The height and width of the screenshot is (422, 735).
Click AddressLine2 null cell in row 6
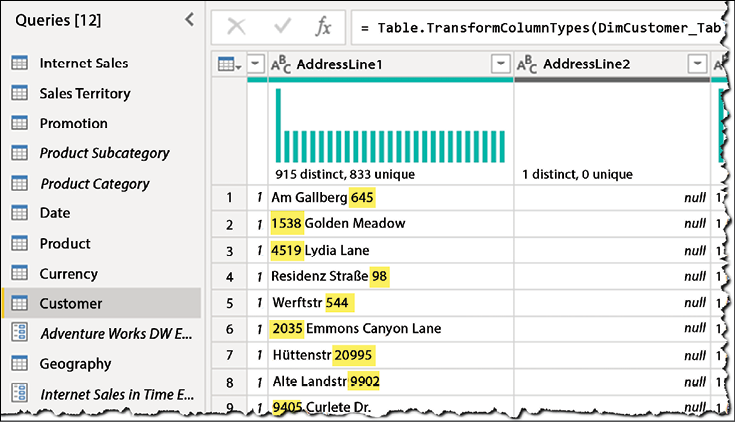point(612,329)
